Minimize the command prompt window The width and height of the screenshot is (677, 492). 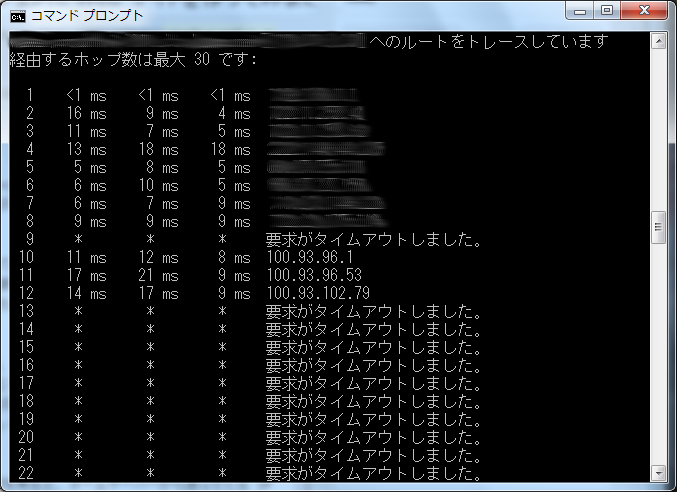[580, 10]
